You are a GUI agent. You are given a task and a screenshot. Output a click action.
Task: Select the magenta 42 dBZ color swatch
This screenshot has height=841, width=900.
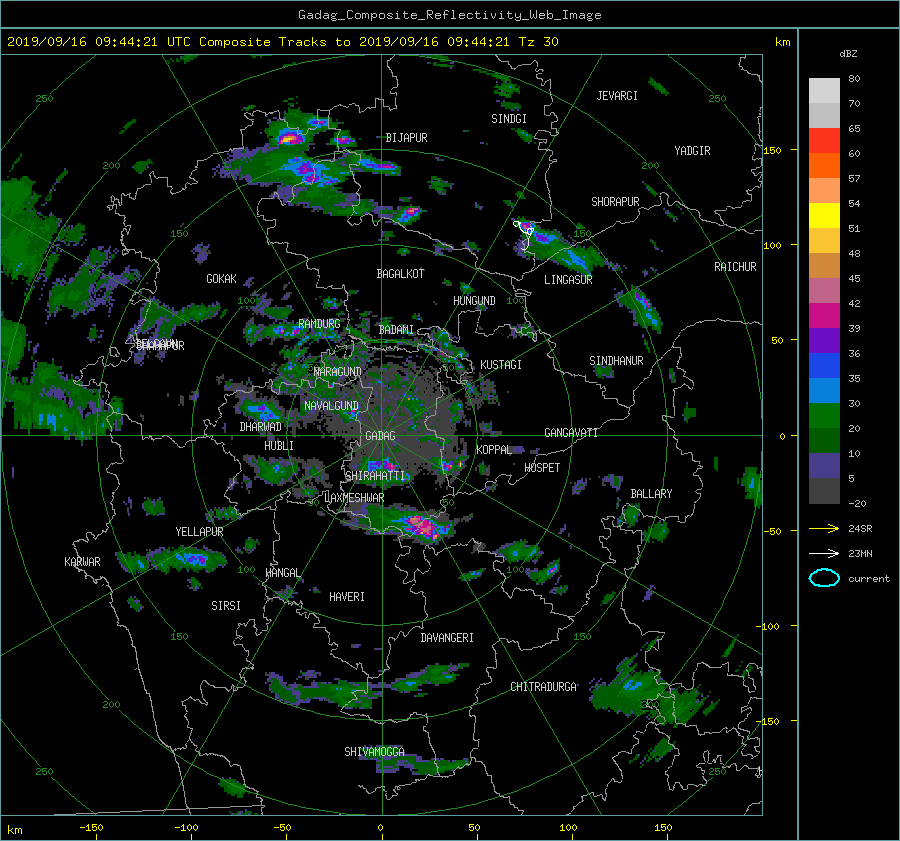824,315
